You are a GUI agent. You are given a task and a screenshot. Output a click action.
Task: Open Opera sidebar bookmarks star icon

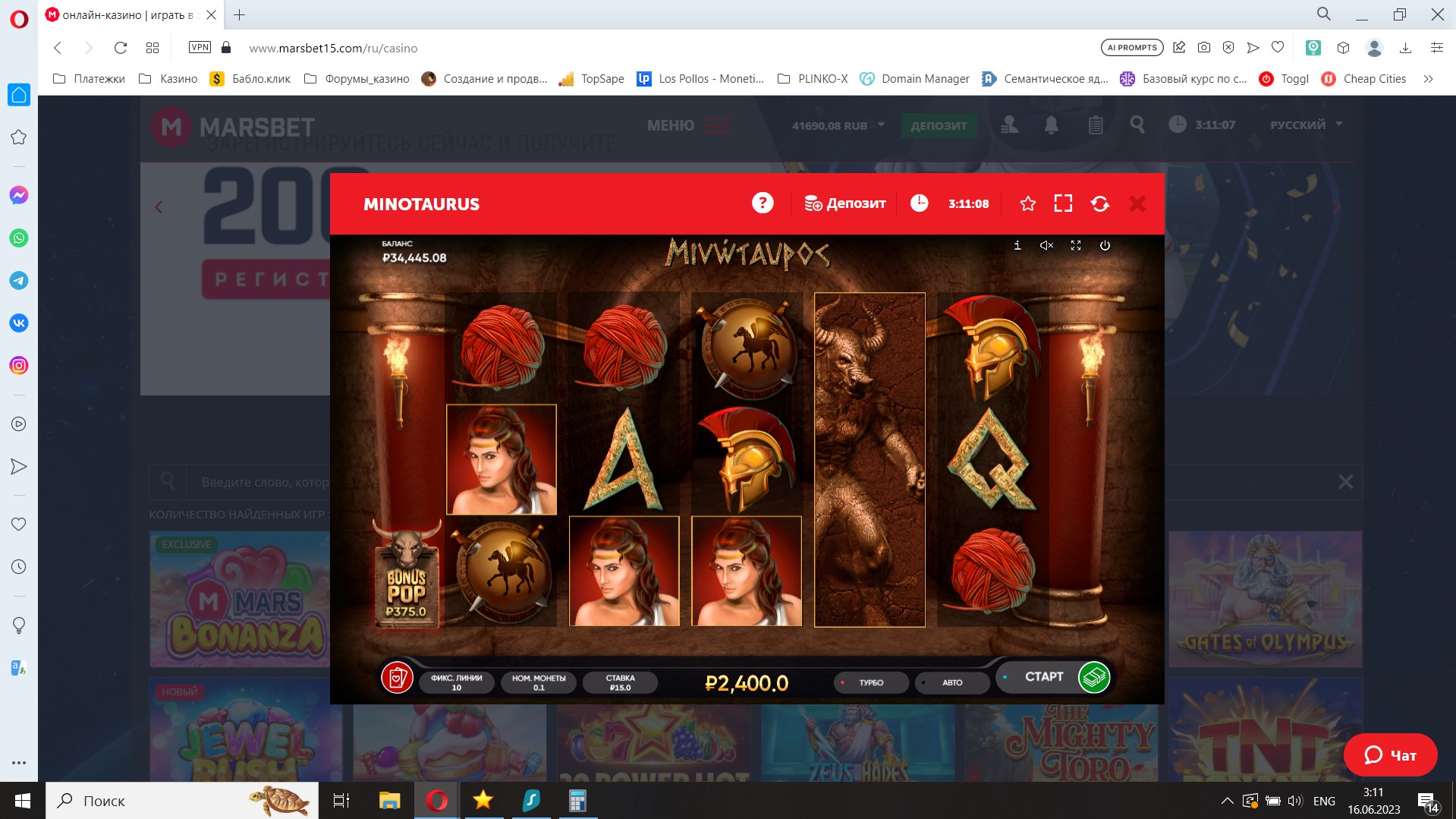[x=19, y=137]
